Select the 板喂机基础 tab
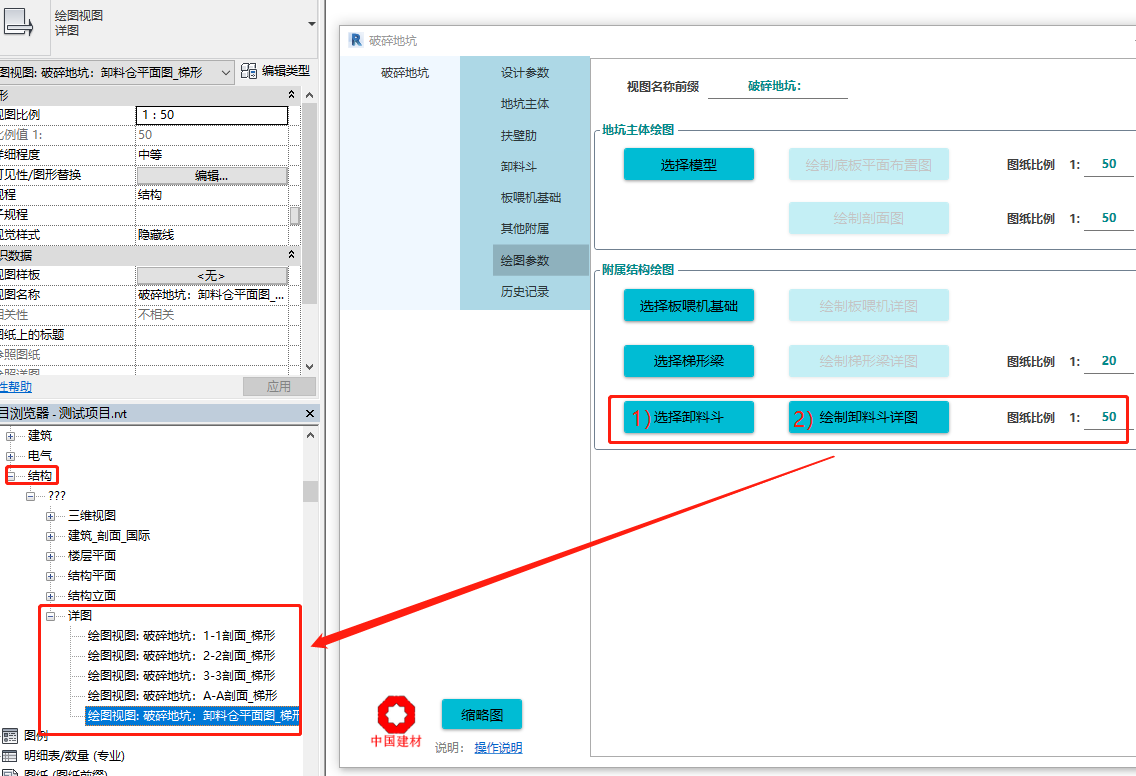This screenshot has height=776, width=1136. [530, 197]
